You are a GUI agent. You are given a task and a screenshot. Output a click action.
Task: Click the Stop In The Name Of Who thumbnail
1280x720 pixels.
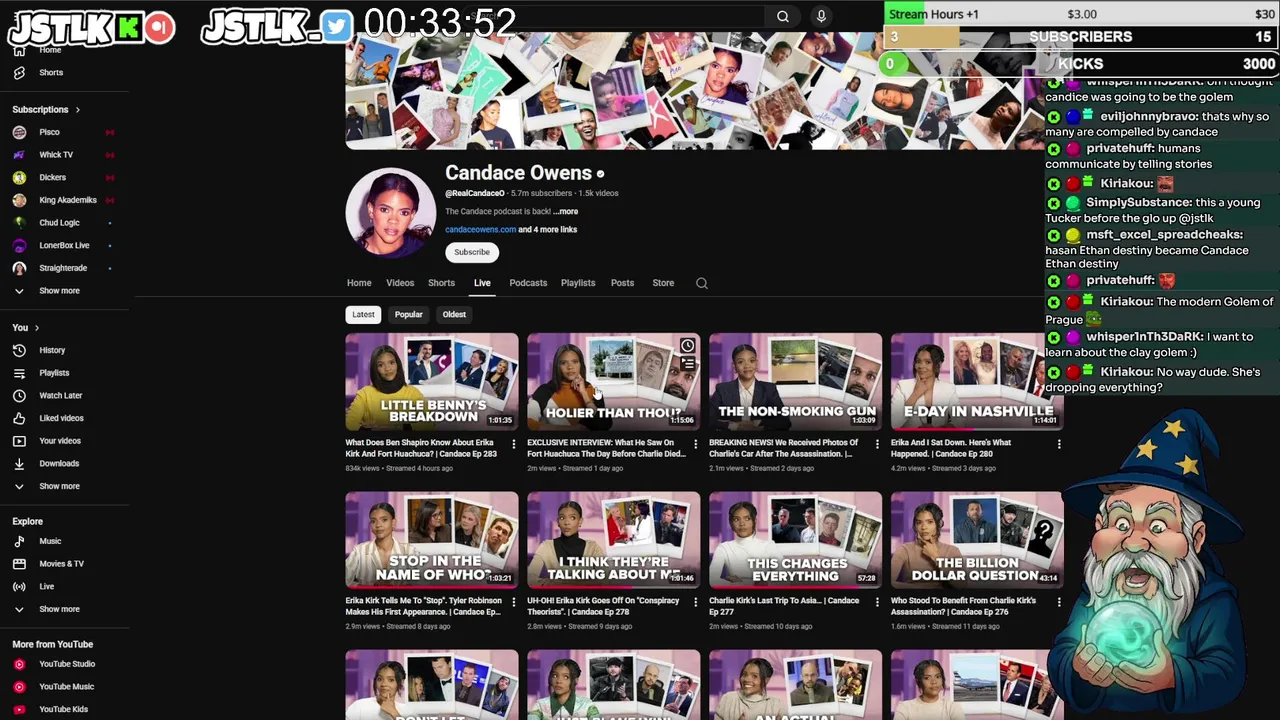pos(432,540)
